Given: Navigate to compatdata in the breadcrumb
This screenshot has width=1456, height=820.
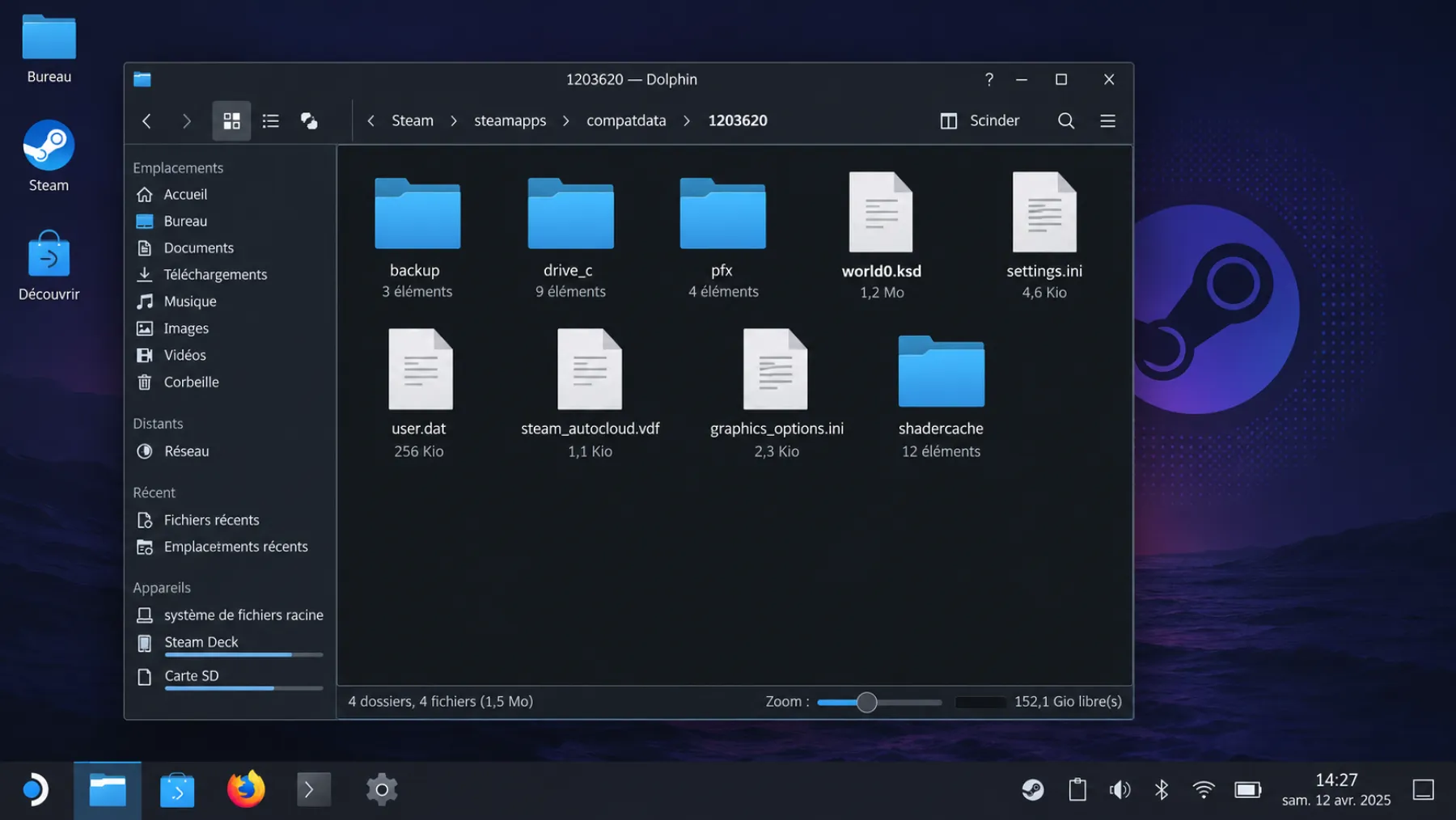Looking at the screenshot, I should click(626, 120).
